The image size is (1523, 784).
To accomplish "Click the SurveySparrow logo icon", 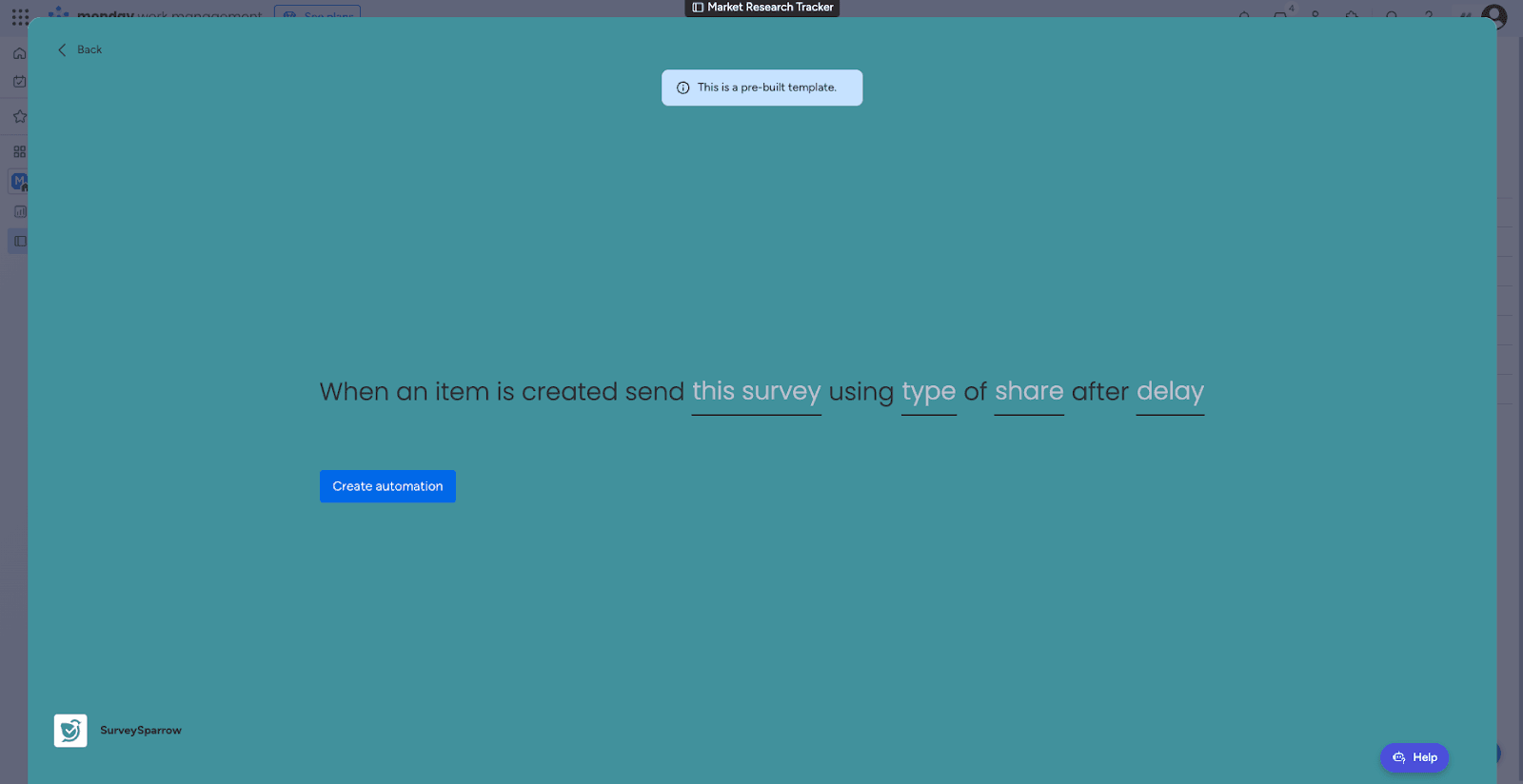I will [70, 731].
